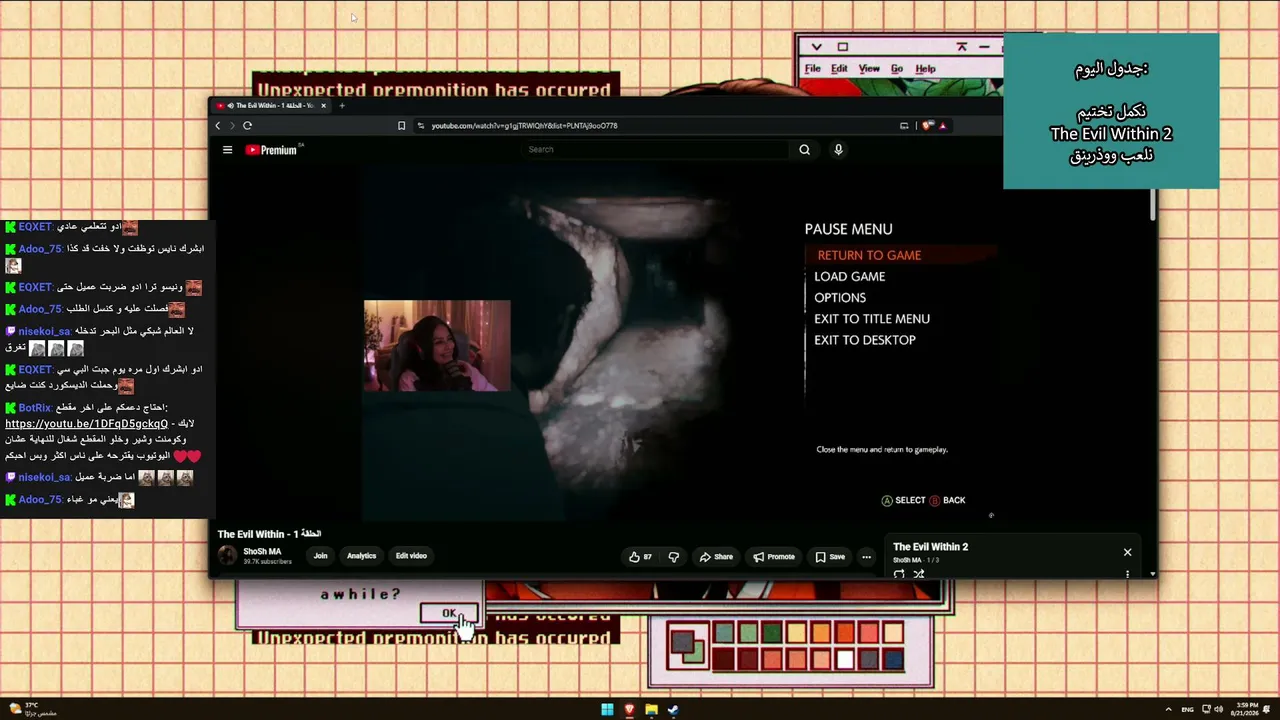Start voice search with the microphone
The image size is (1280, 720).
(x=838, y=150)
